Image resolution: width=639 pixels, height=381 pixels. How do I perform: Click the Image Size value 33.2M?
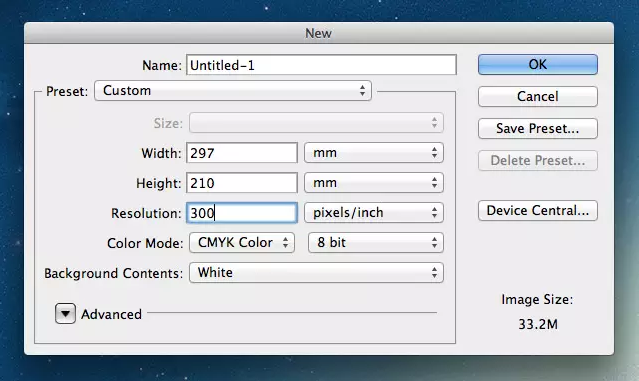tap(538, 324)
